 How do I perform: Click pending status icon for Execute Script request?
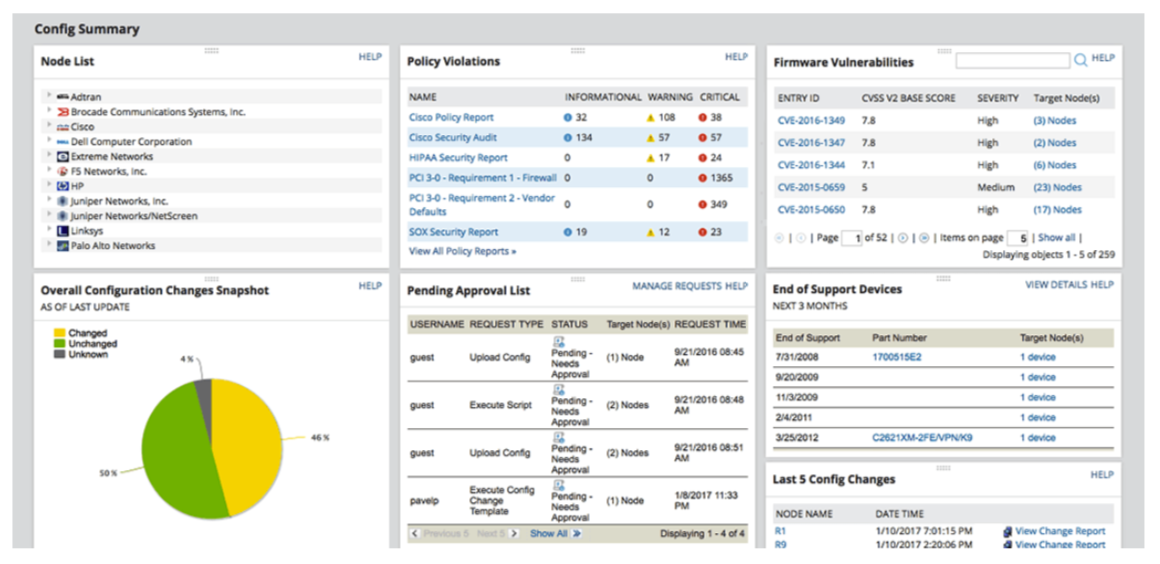coord(559,389)
